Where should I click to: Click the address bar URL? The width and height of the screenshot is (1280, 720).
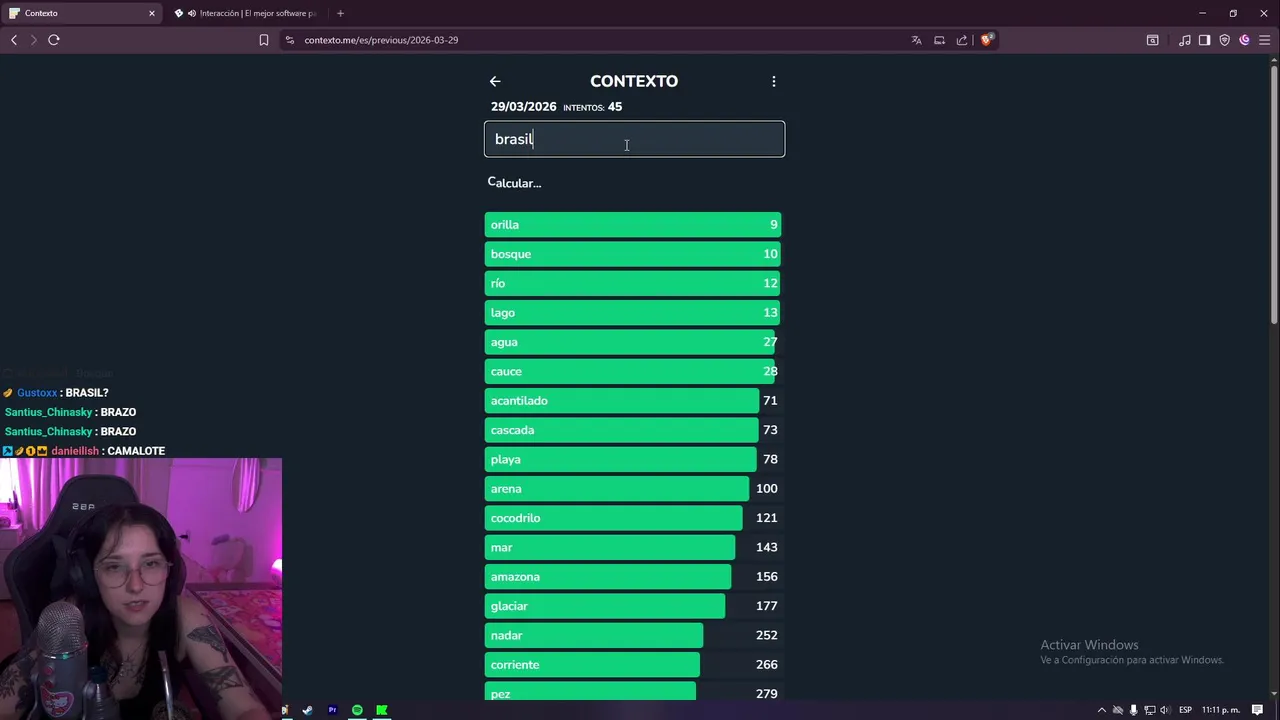381,40
